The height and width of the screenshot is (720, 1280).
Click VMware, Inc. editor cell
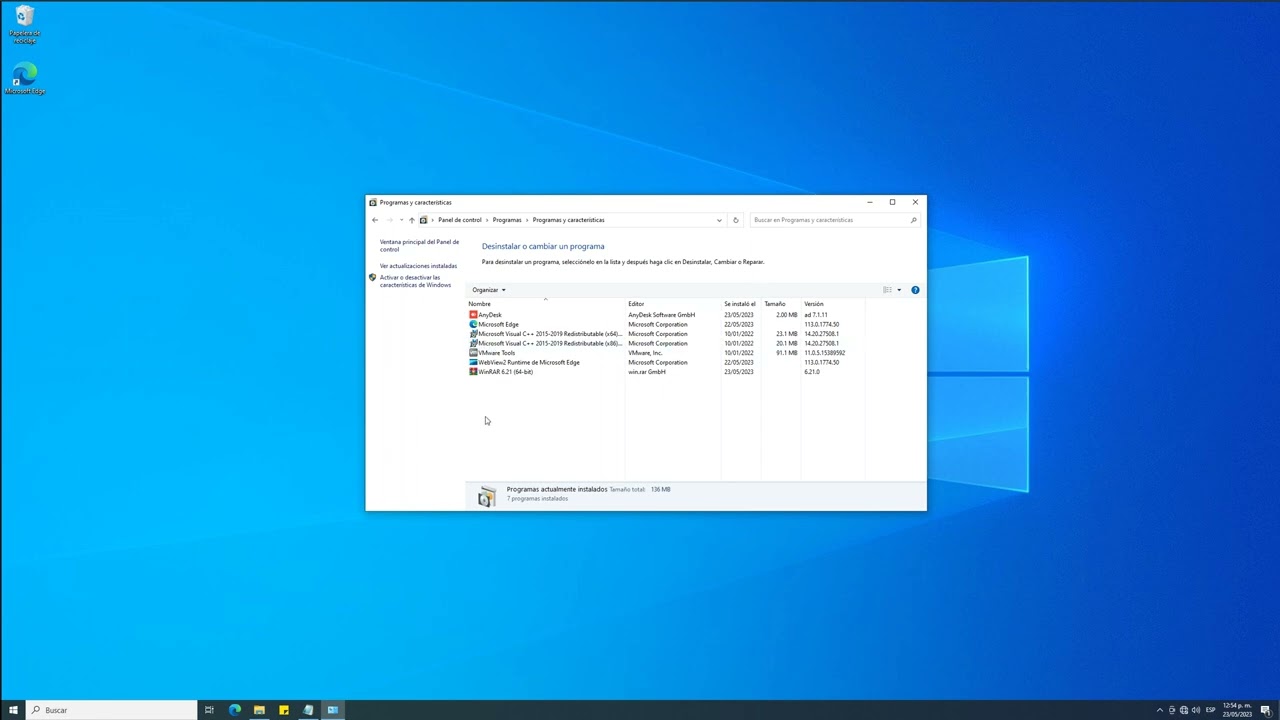click(x=645, y=353)
